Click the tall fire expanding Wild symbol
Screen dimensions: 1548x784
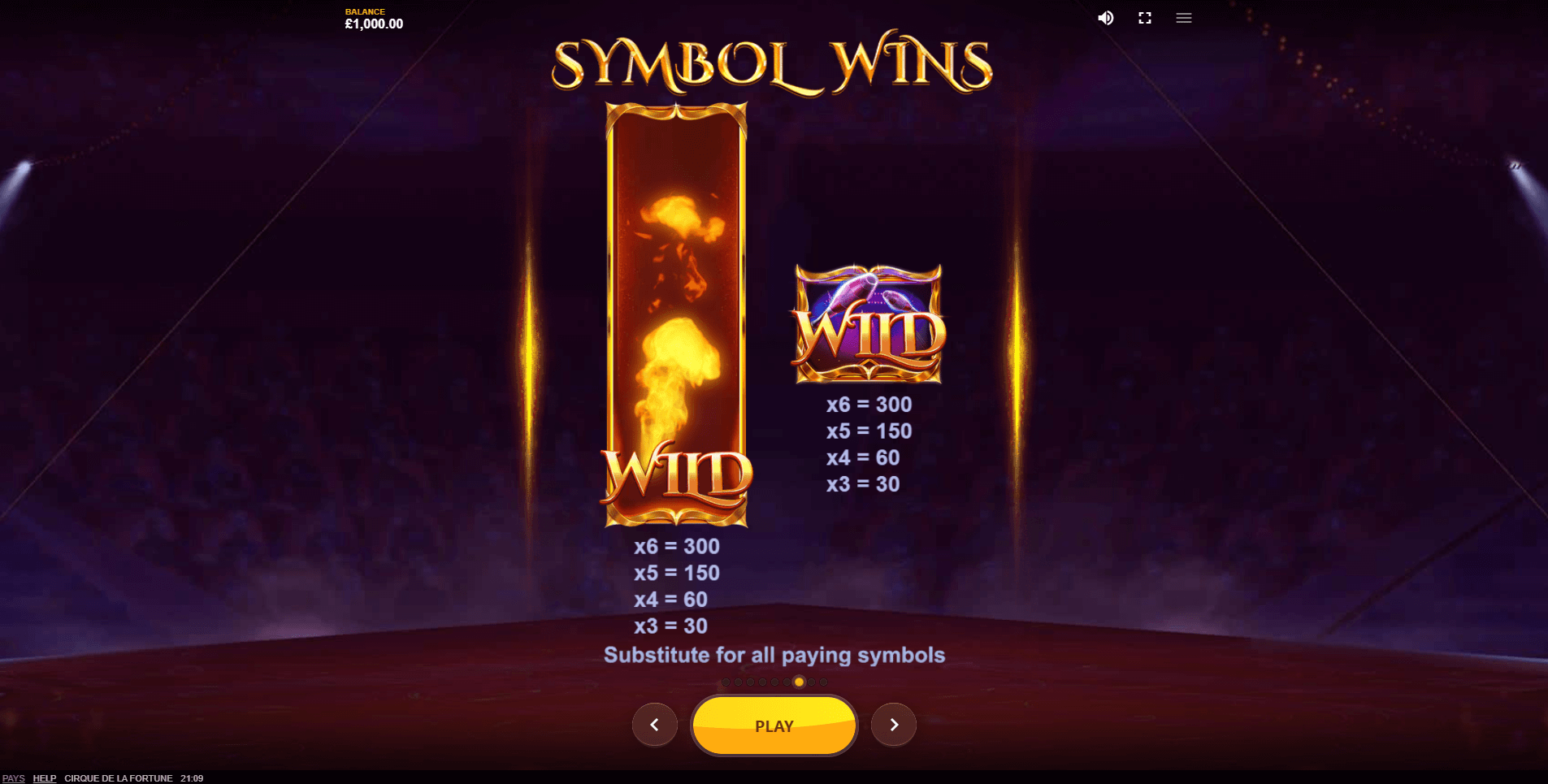pyautogui.click(x=676, y=315)
